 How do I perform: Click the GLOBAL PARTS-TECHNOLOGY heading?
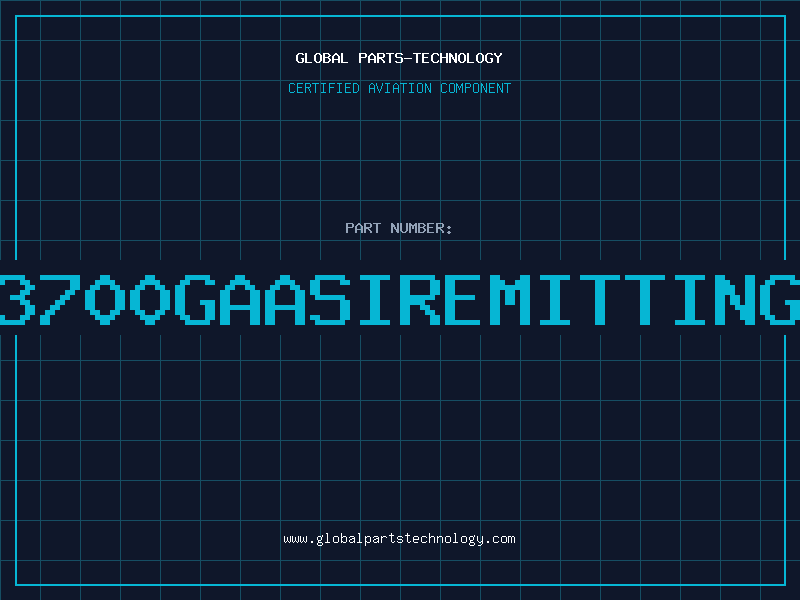[x=399, y=58]
